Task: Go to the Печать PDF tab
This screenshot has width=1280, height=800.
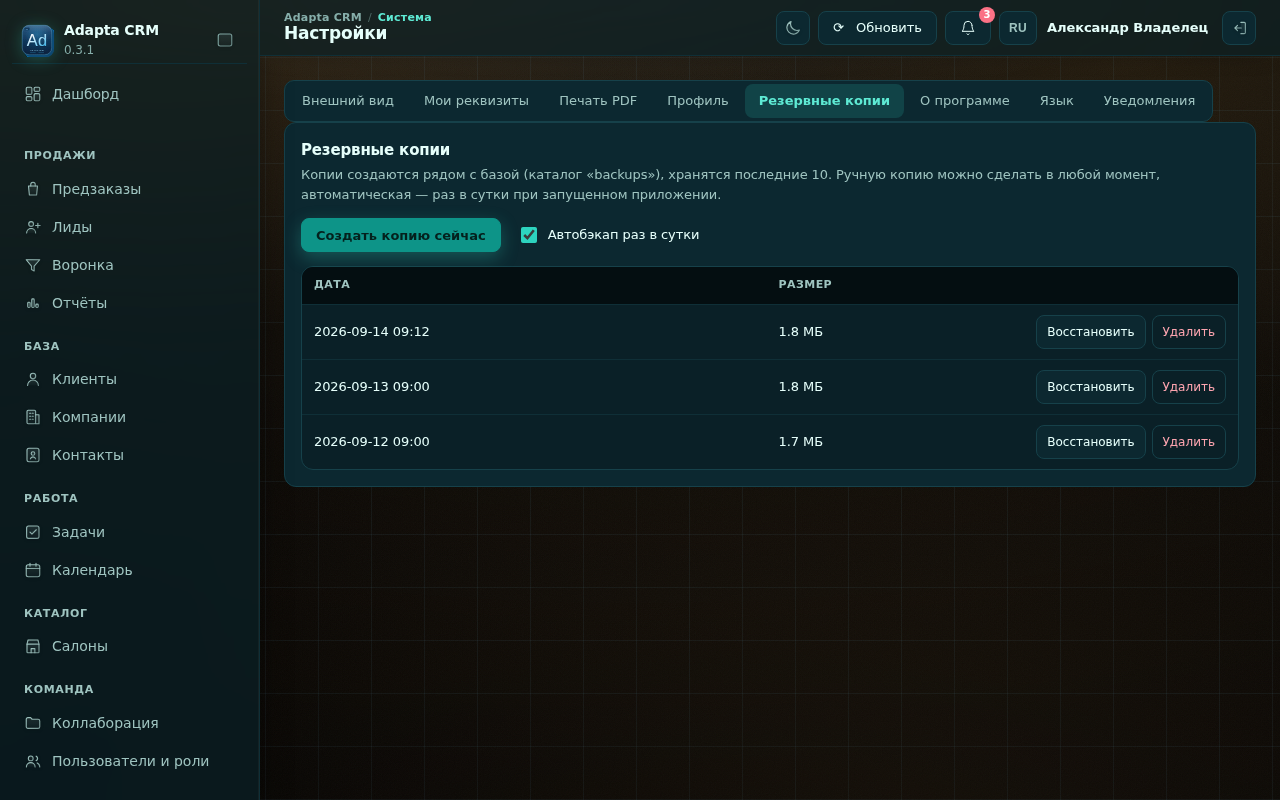Action: point(598,101)
